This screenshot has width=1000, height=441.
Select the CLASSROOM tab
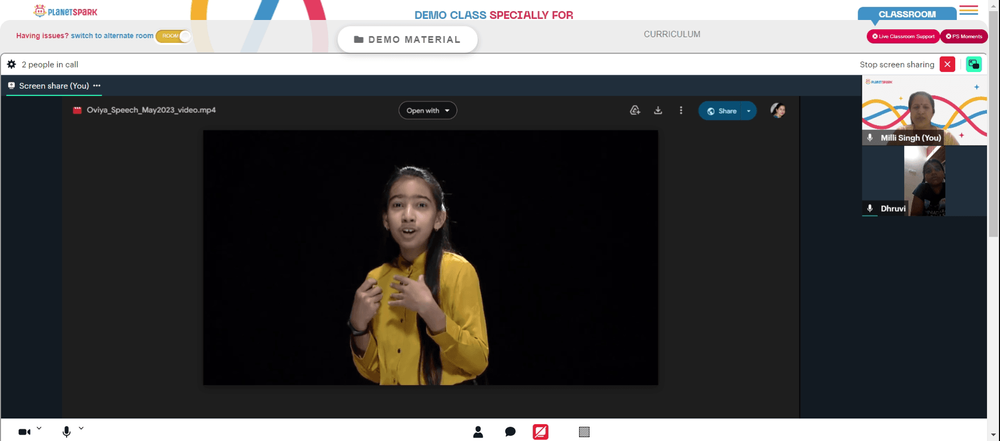pyautogui.click(x=907, y=14)
